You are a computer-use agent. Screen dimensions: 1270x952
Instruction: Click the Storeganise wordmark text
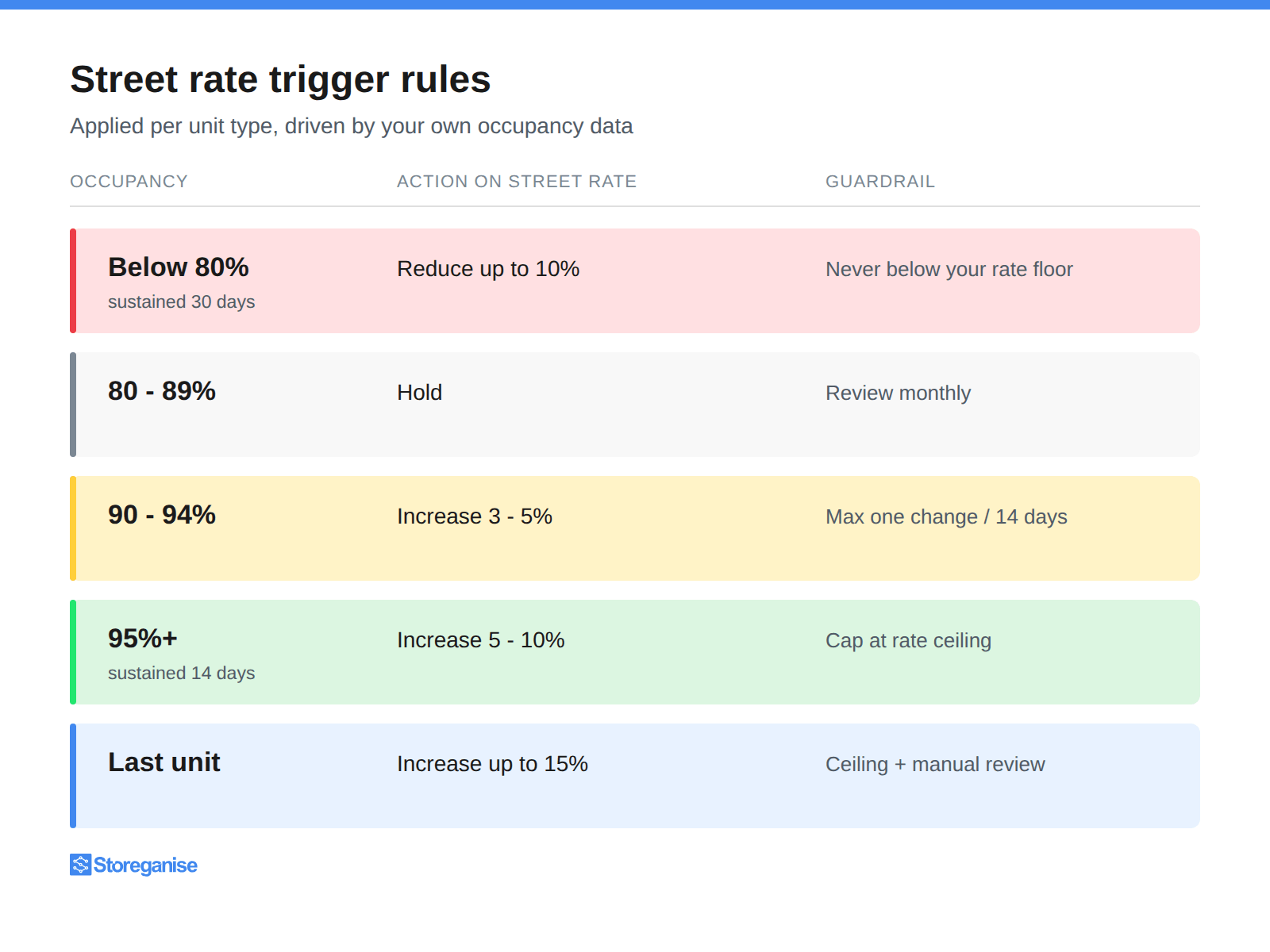[145, 866]
